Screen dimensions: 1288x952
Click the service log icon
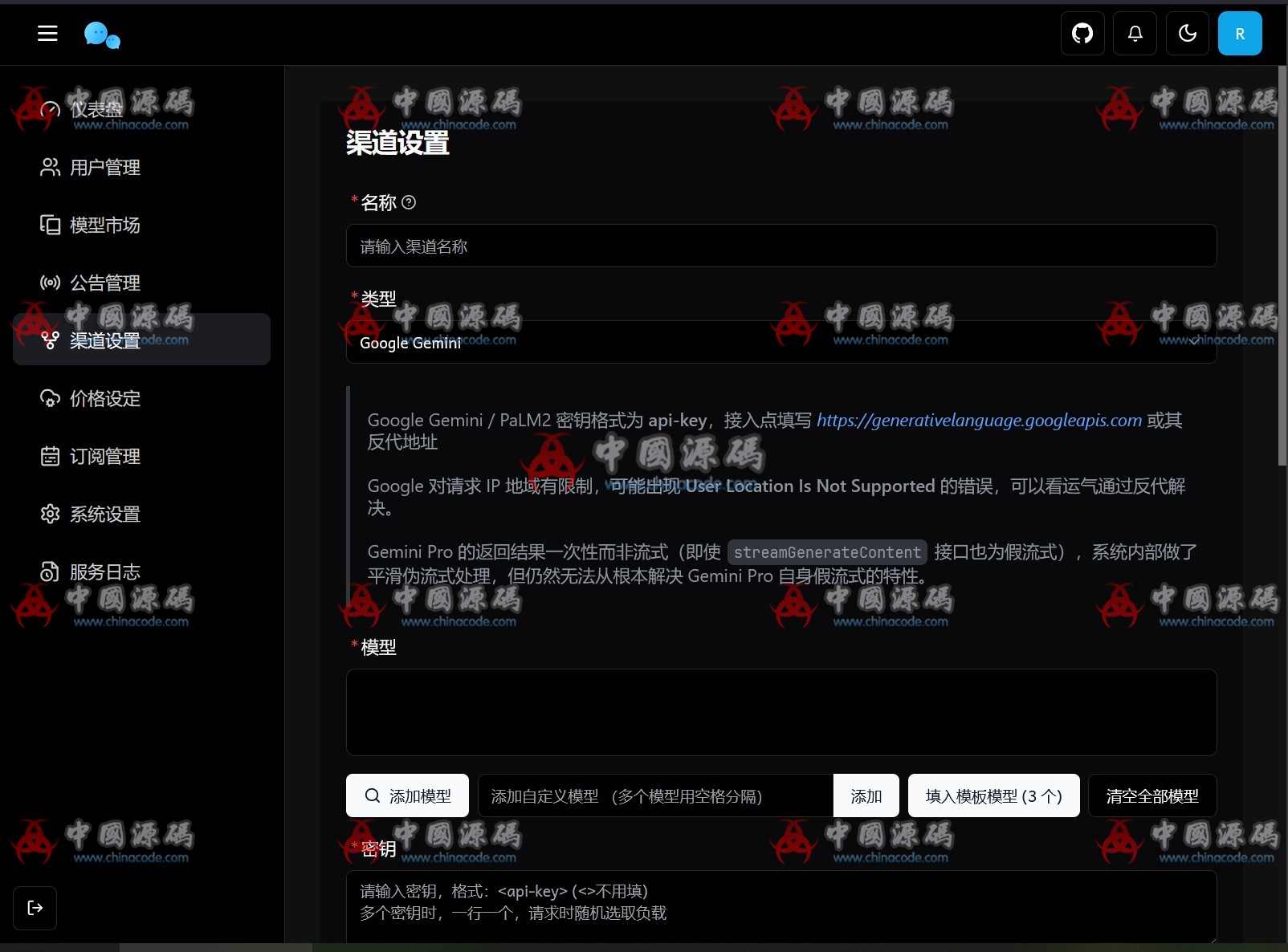click(50, 572)
